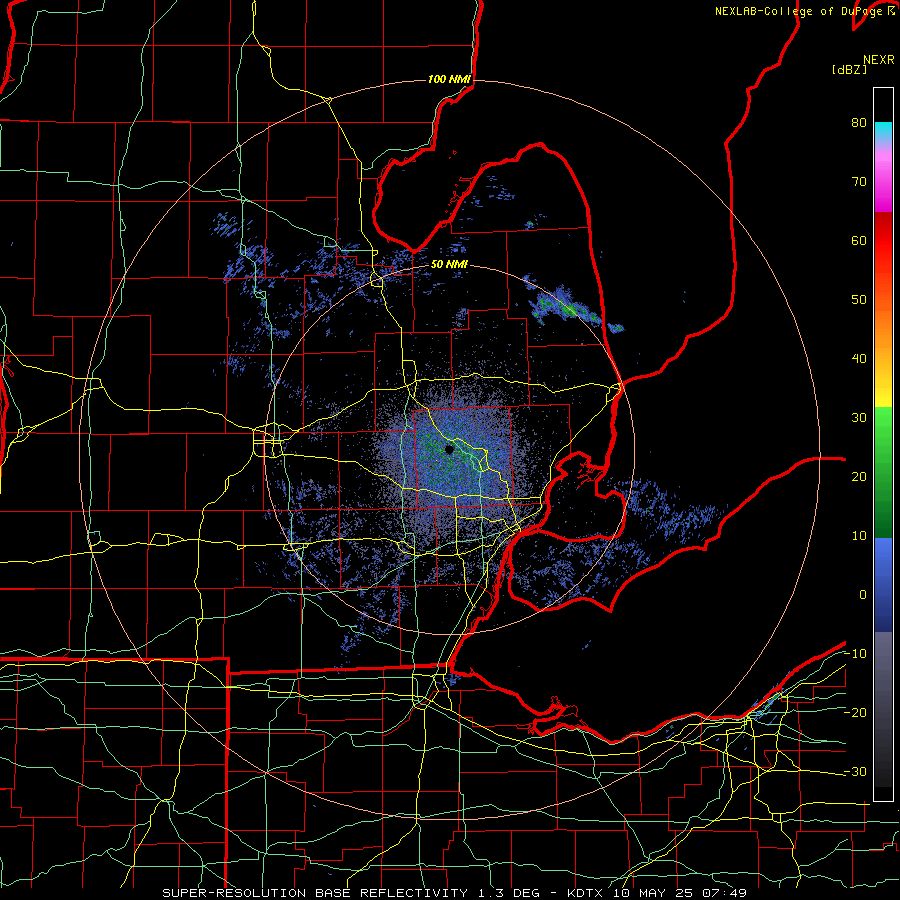Click the black radar site dot at center
The height and width of the screenshot is (900, 900).
point(449,449)
